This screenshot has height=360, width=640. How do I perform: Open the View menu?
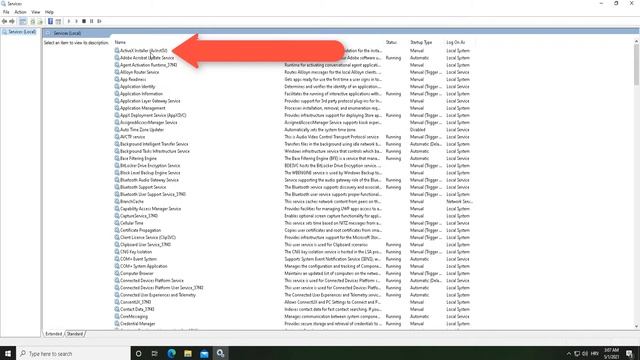pyautogui.click(x=36, y=12)
